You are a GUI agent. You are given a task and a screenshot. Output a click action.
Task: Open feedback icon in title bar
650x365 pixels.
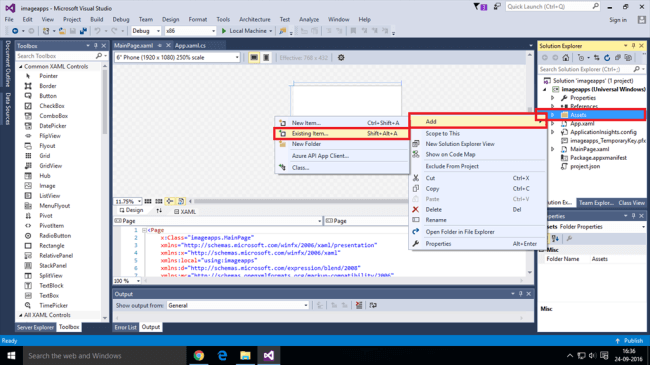(x=497, y=7)
